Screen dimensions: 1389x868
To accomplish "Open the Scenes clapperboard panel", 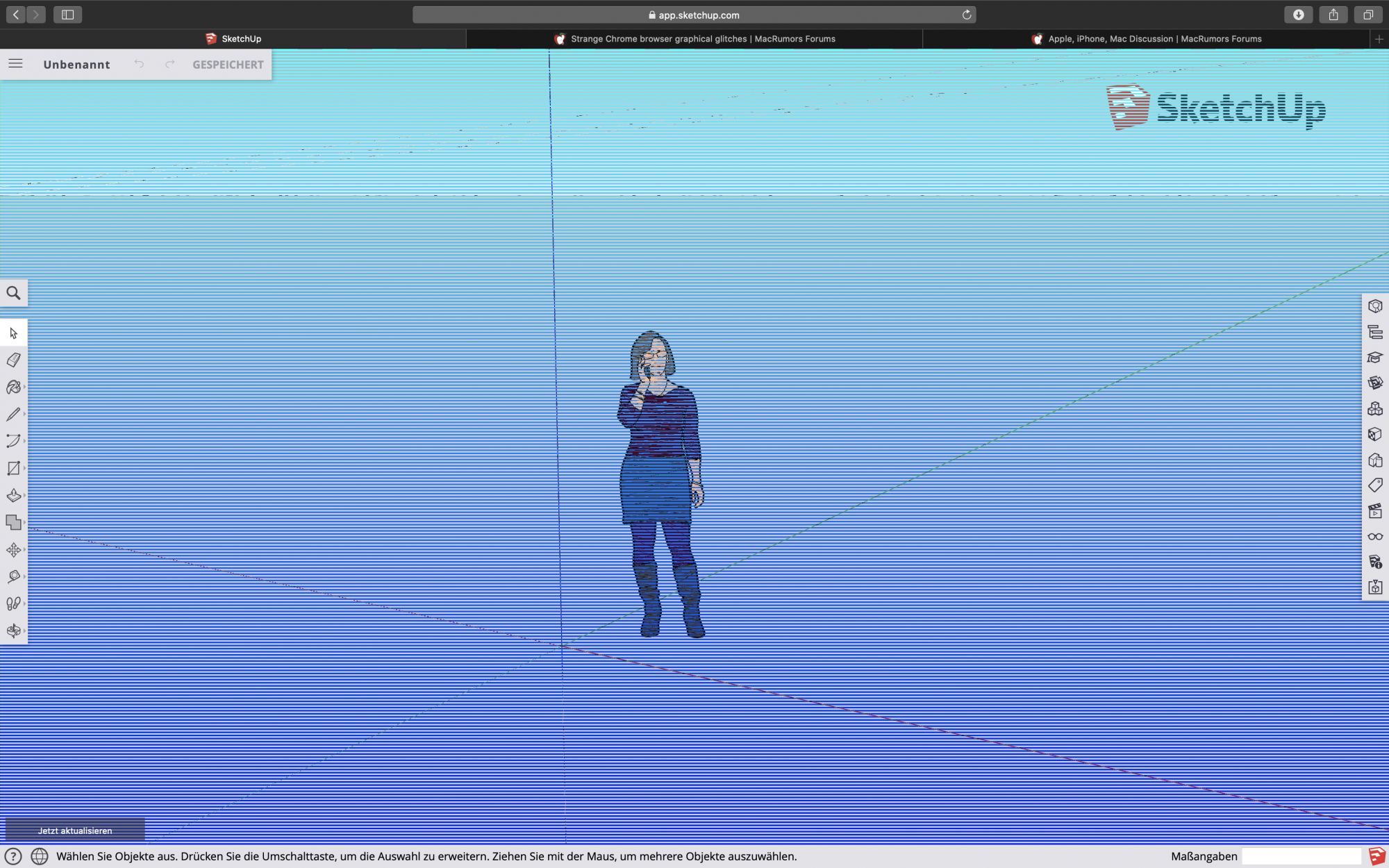I will pos(1375,511).
